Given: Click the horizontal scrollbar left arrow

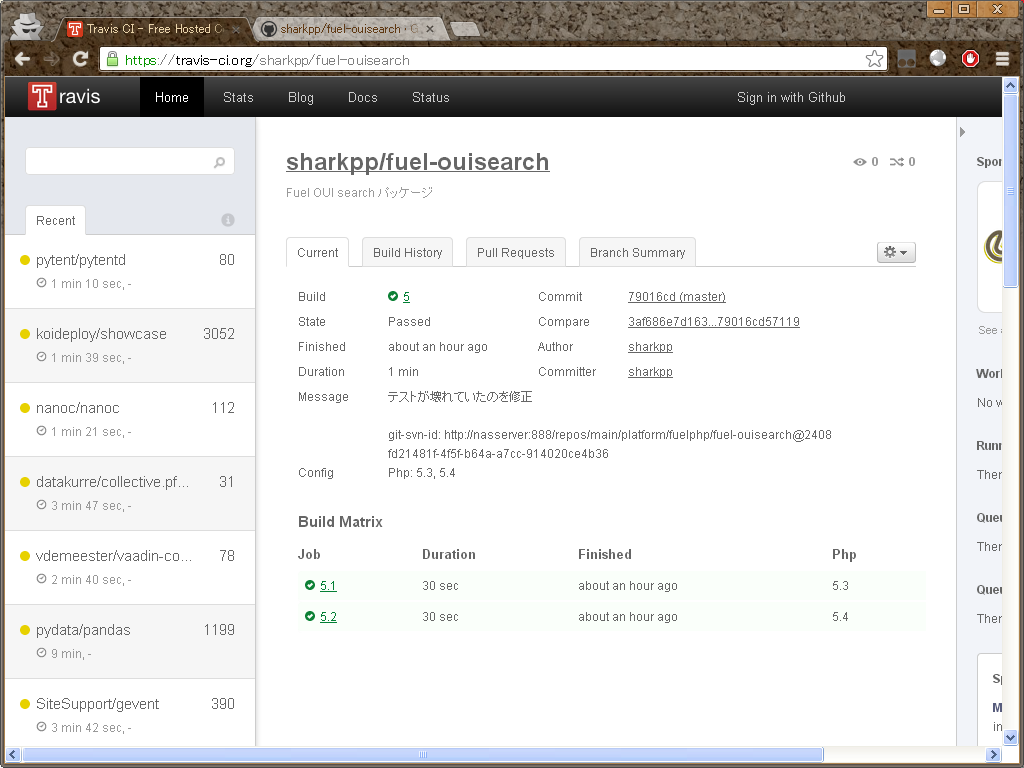Looking at the screenshot, I should (x=12, y=755).
